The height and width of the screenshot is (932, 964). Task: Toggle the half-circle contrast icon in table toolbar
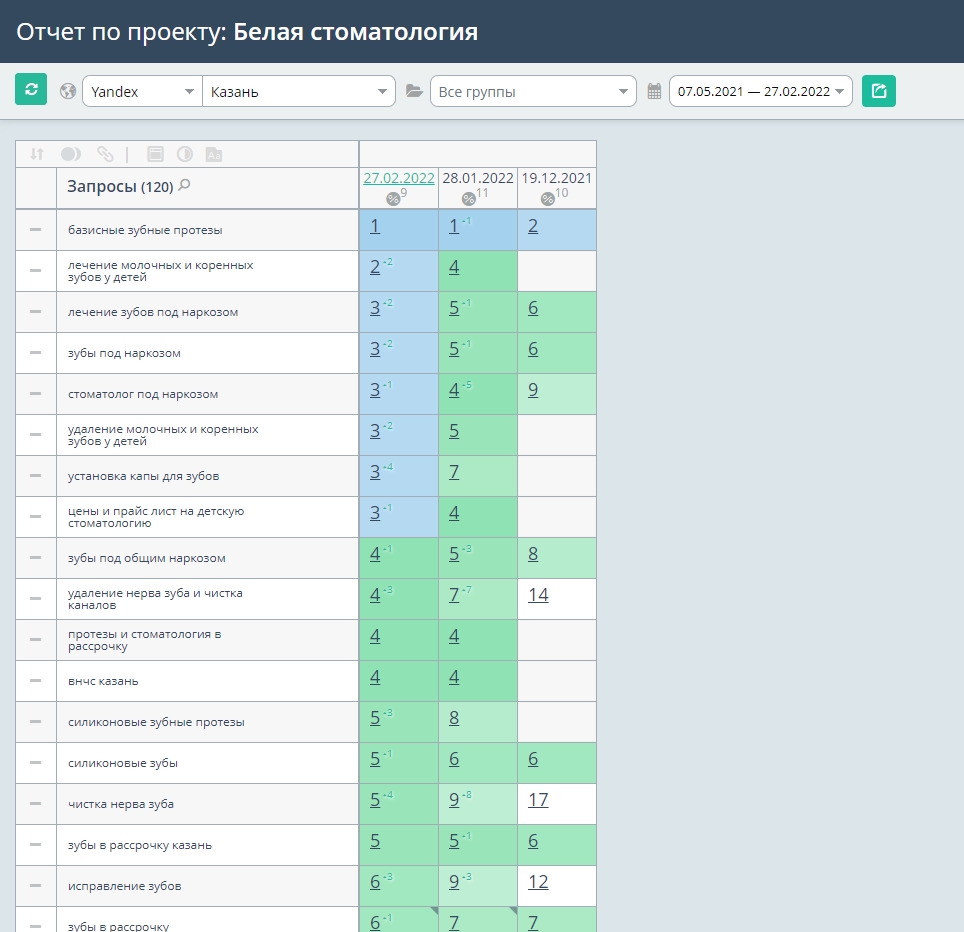tap(184, 154)
